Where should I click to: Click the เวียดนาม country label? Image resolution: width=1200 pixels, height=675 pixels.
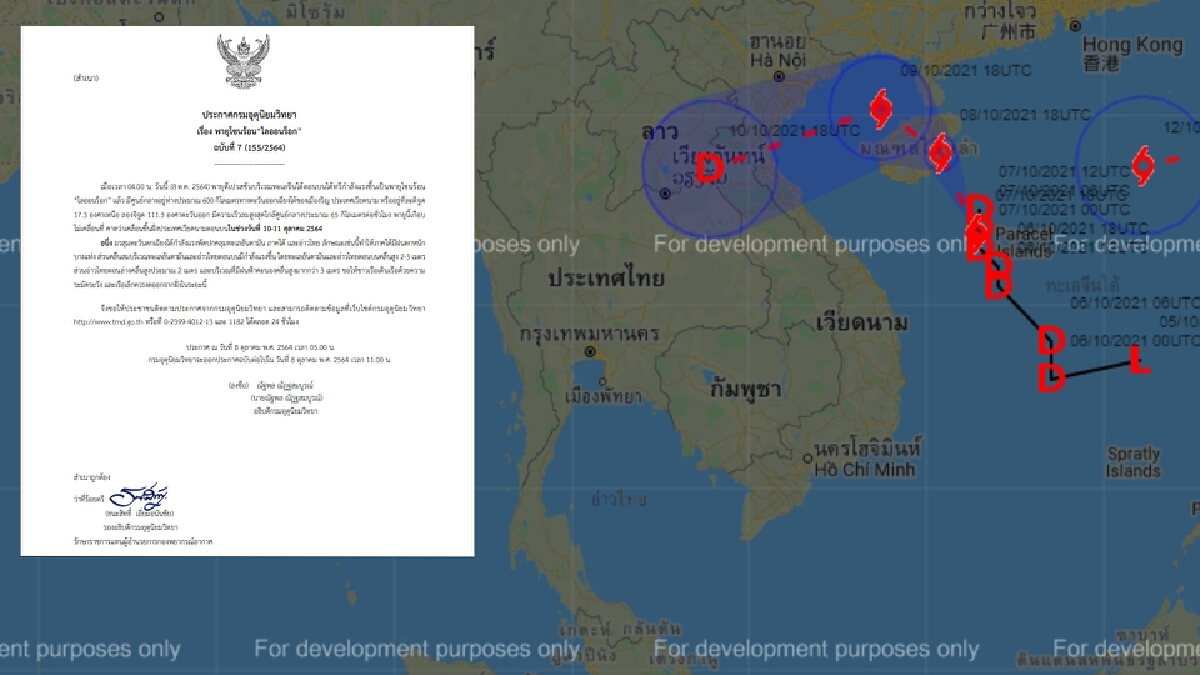coord(862,322)
